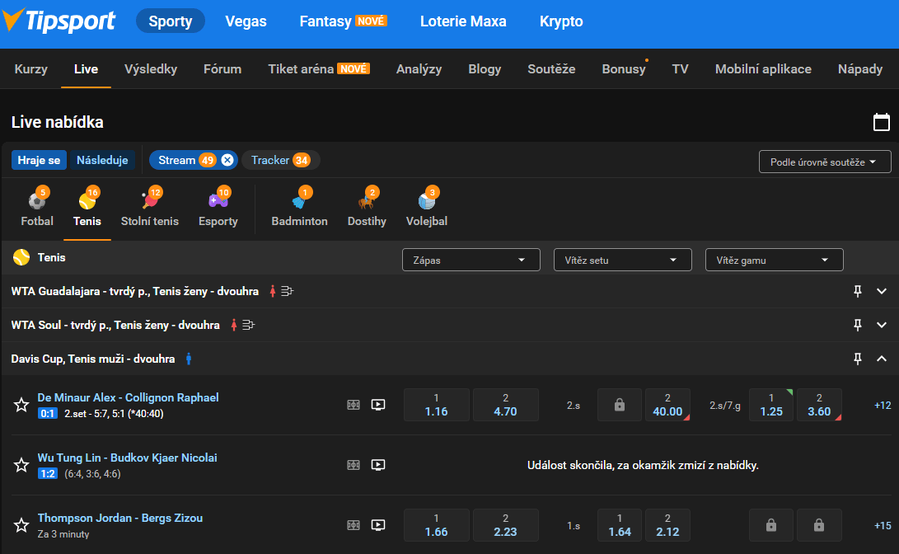Open the Bonusy tab
Viewport: 899px width, 554px height.
624,69
